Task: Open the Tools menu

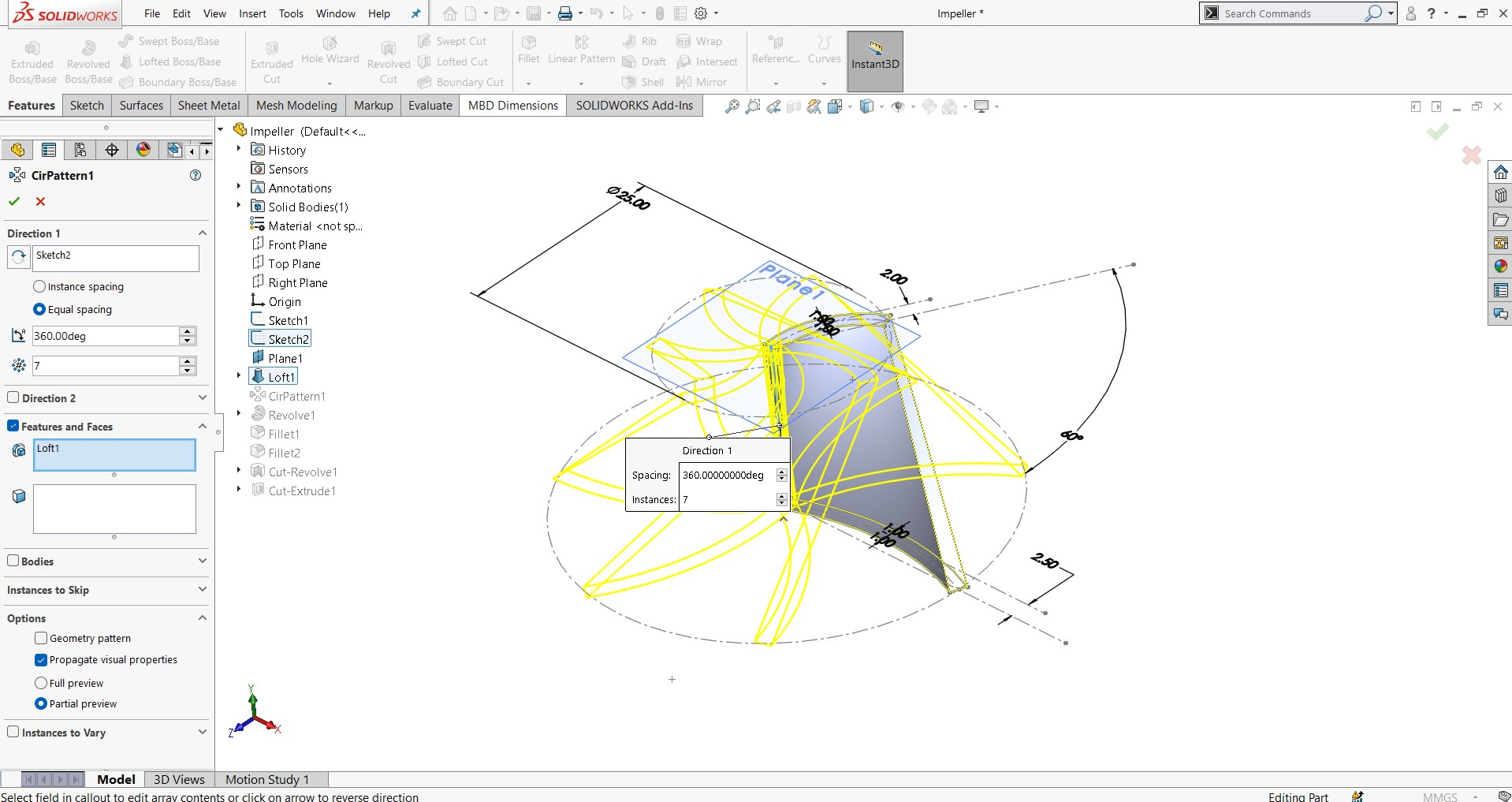Action: (x=291, y=13)
